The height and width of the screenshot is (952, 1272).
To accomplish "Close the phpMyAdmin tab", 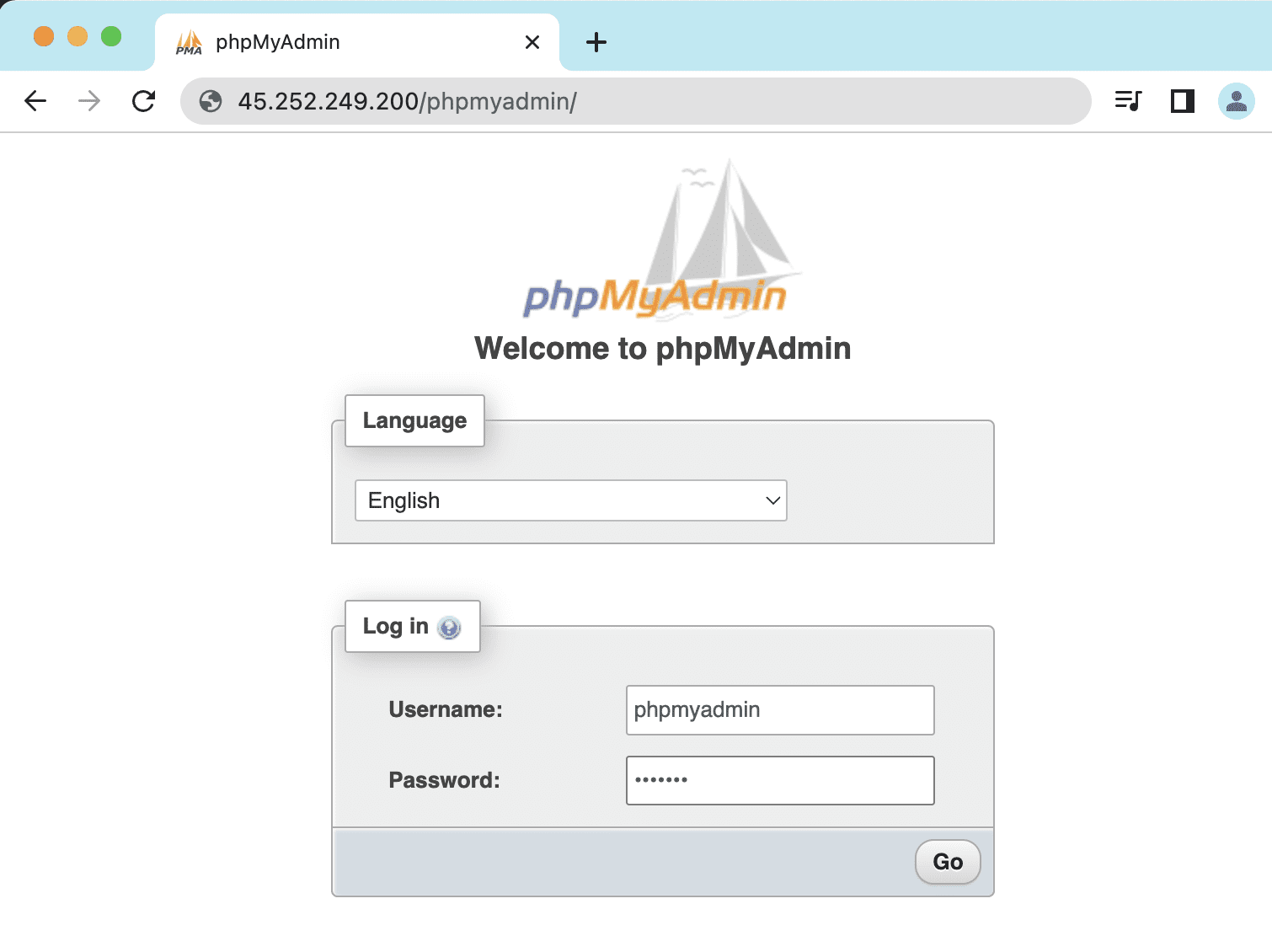I will (x=532, y=42).
